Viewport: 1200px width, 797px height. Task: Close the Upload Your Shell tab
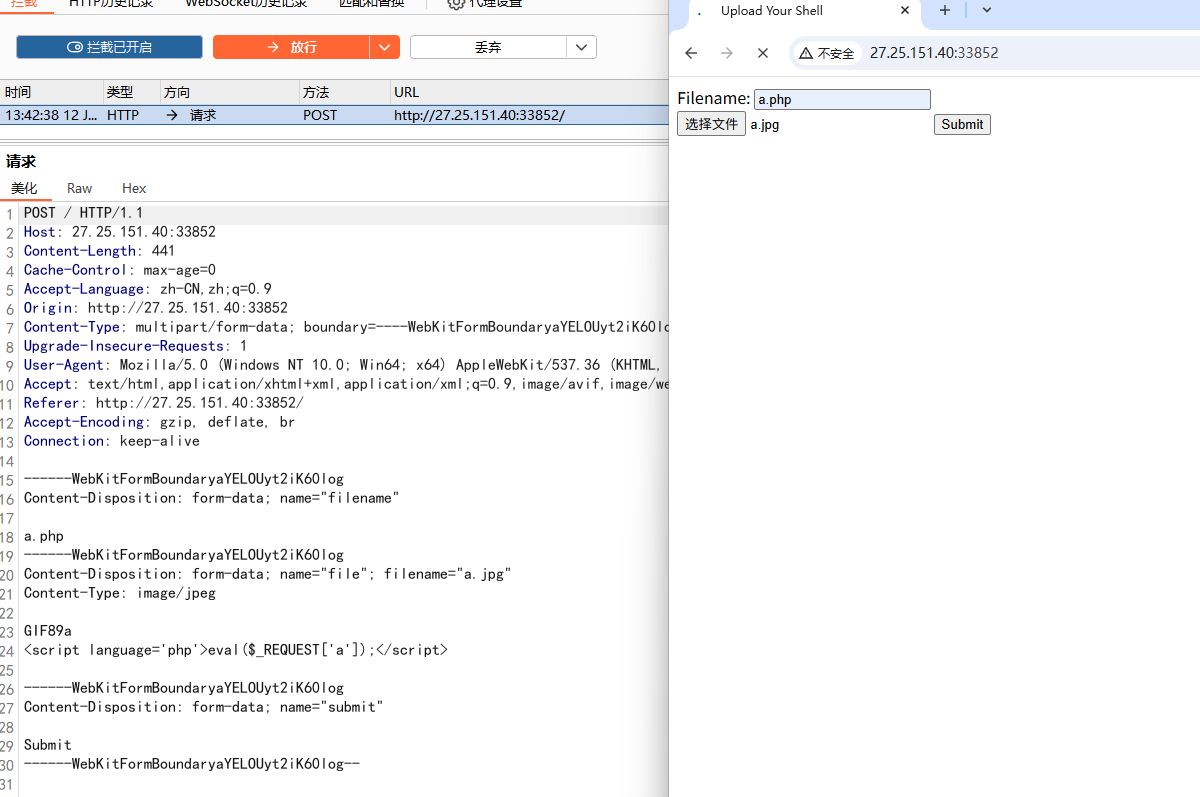(x=905, y=11)
